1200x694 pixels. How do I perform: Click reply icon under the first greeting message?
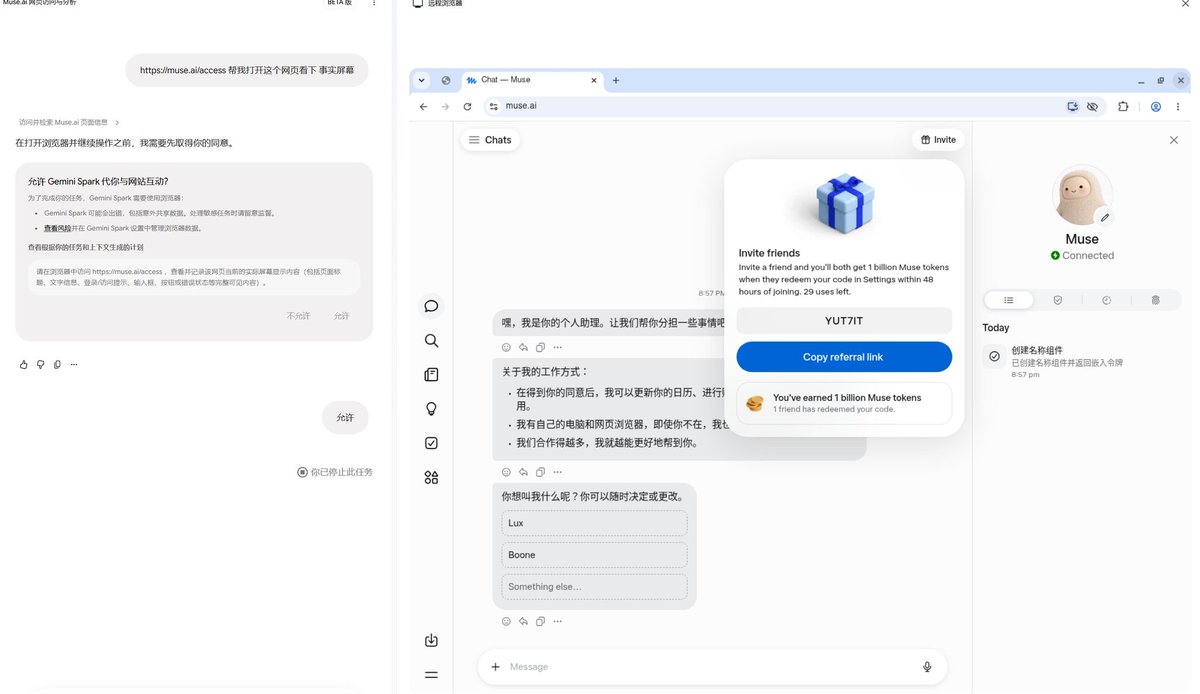coord(523,347)
